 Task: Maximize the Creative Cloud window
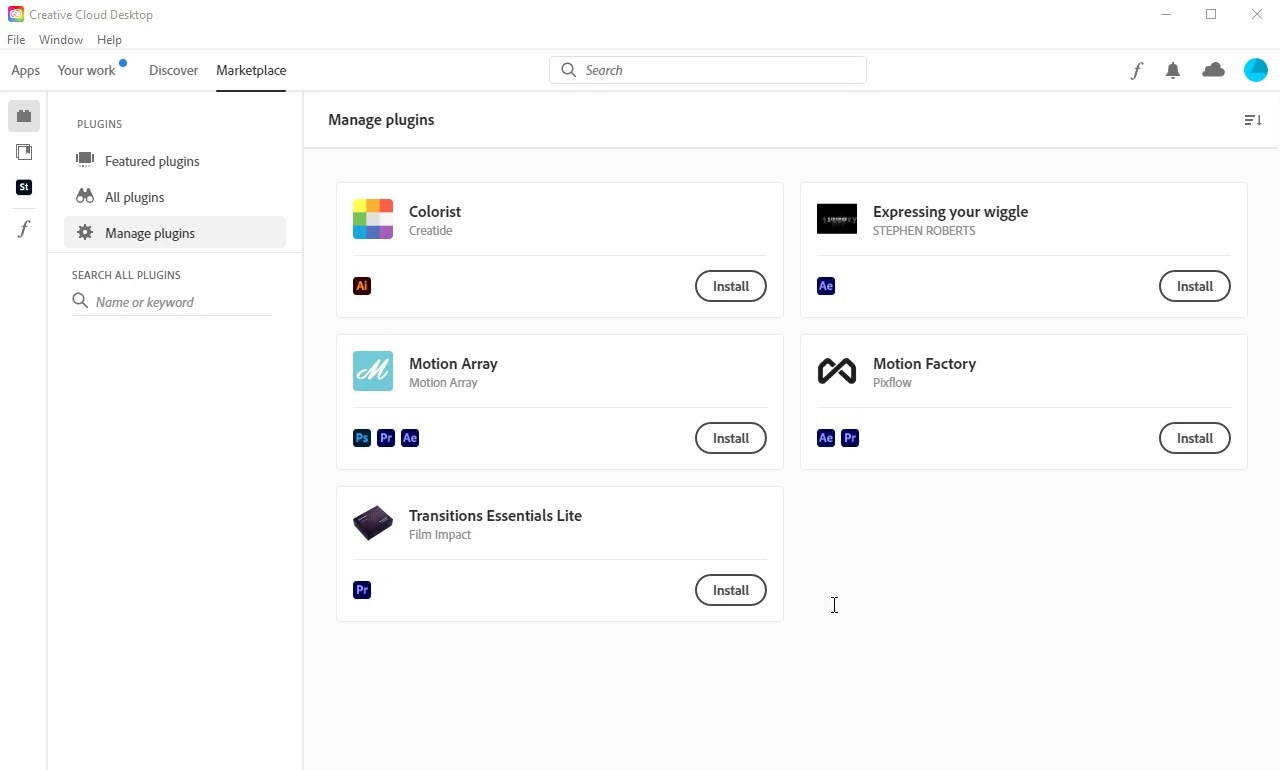[x=1211, y=15]
